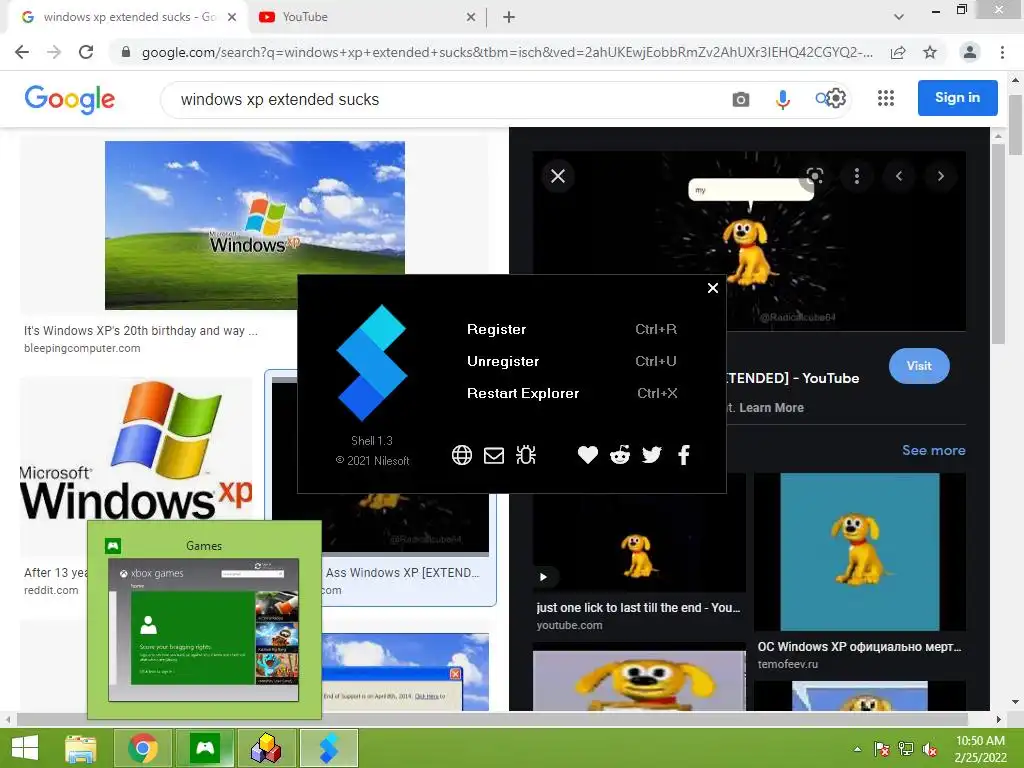Click the See more link
This screenshot has width=1024, height=768.
coord(933,450)
